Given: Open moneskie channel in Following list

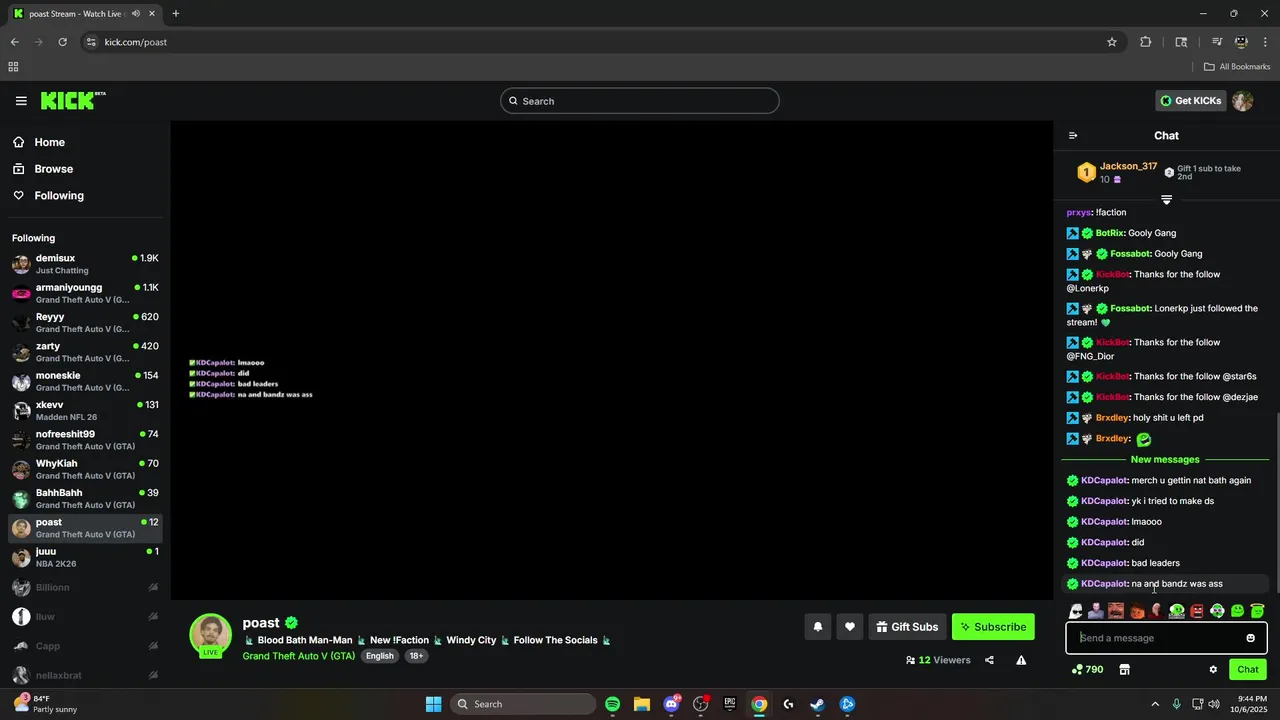Looking at the screenshot, I should 85,381.
